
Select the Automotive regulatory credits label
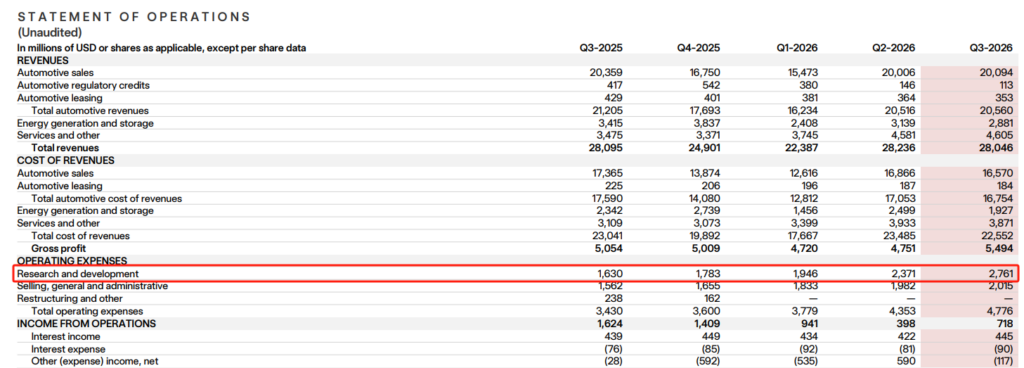84,85
